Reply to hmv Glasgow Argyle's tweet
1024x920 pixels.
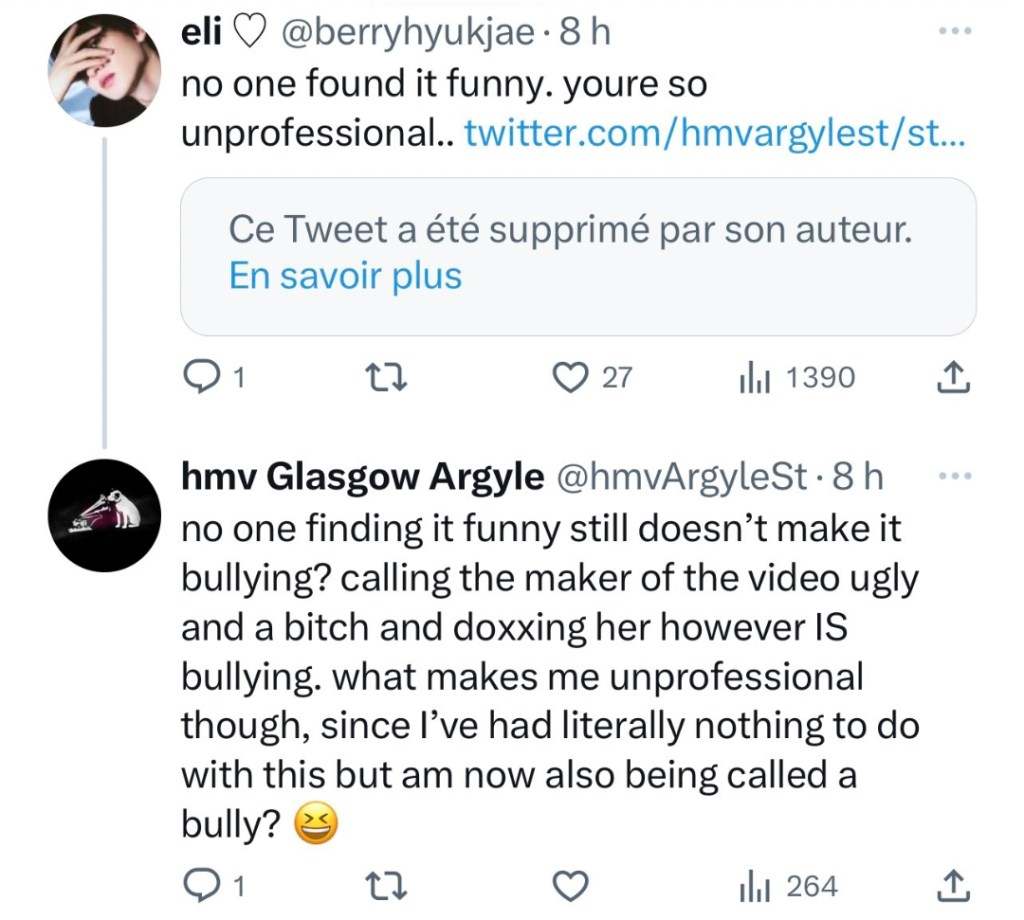pyautogui.click(x=204, y=885)
